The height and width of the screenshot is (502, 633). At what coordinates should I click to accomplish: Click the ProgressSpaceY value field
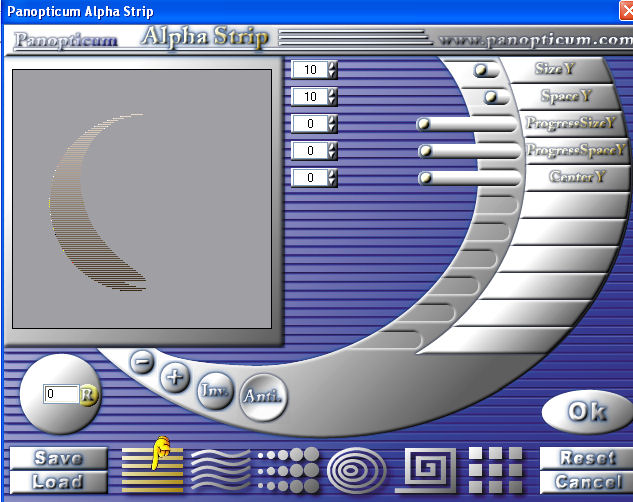310,151
